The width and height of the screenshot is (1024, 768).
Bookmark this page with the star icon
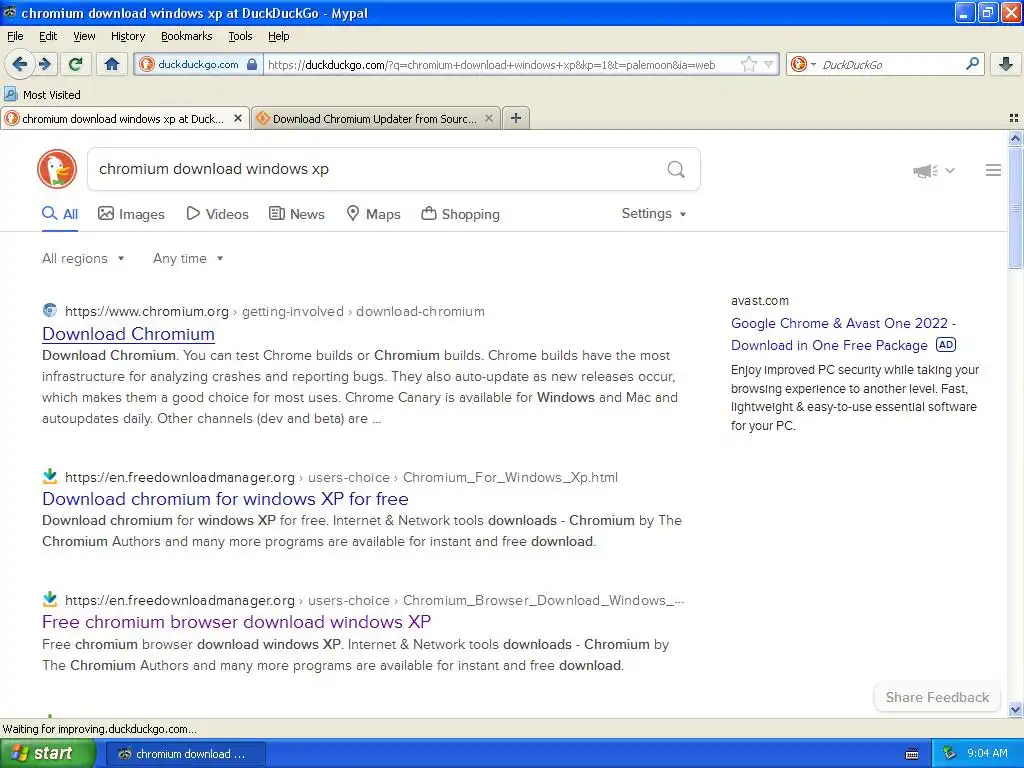tap(748, 64)
